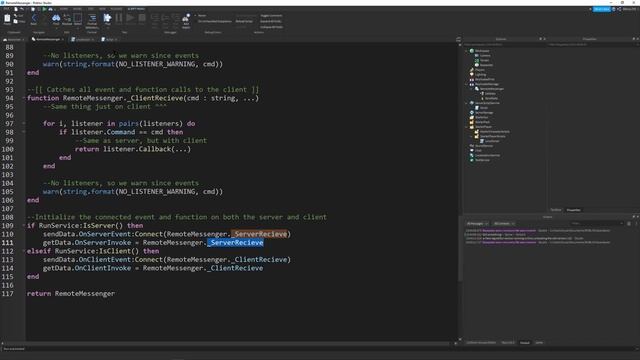Switch to the Script editor tab

[x=109, y=39]
